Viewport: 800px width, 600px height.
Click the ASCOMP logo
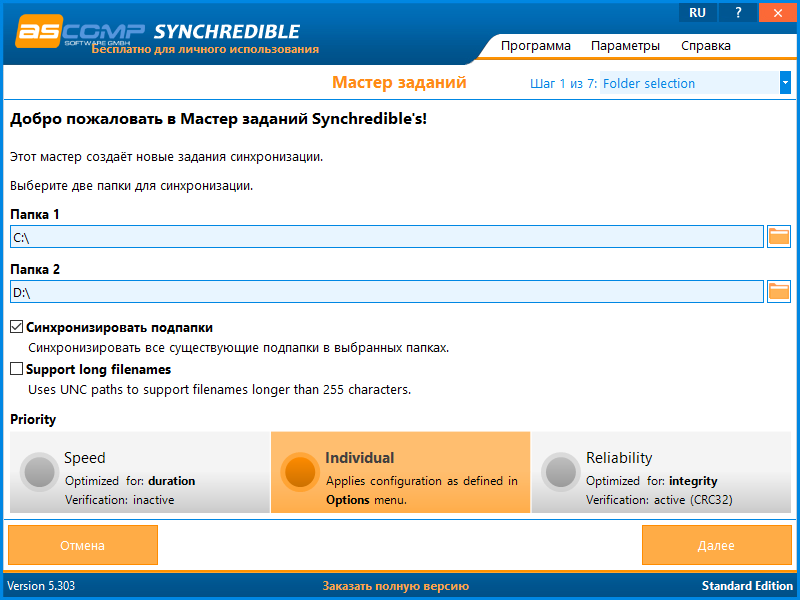[x=80, y=32]
